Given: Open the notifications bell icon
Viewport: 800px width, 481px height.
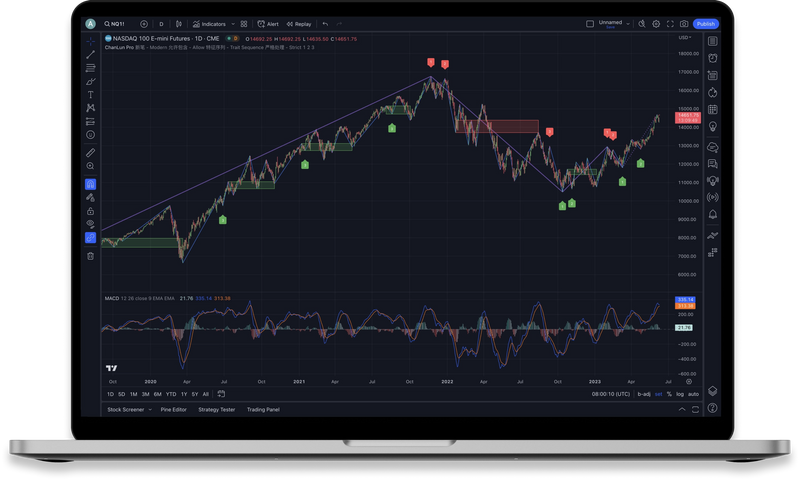Looking at the screenshot, I should (713, 214).
